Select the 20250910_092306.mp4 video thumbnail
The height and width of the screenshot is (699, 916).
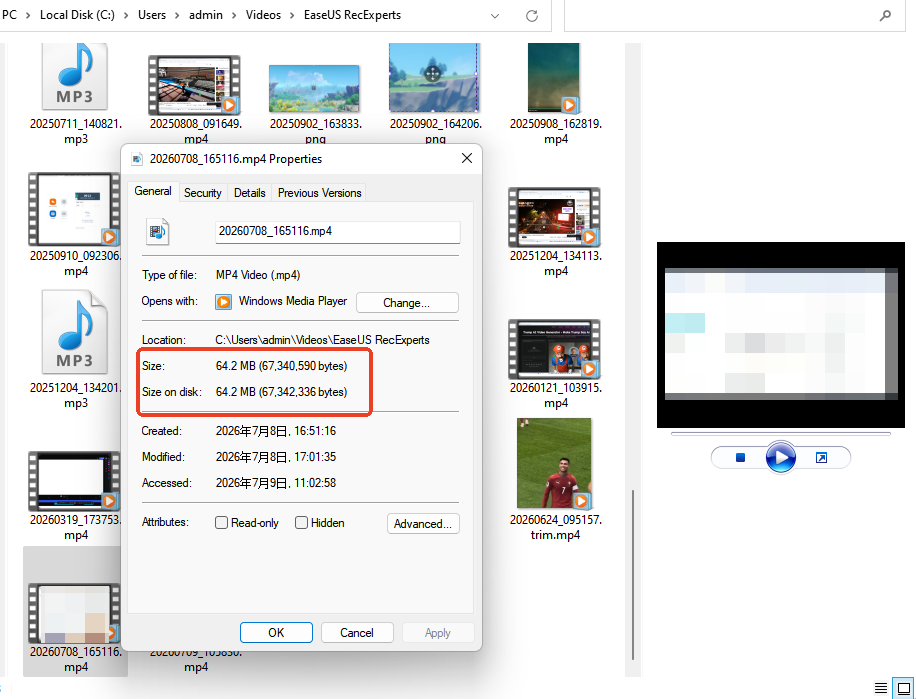[74, 209]
